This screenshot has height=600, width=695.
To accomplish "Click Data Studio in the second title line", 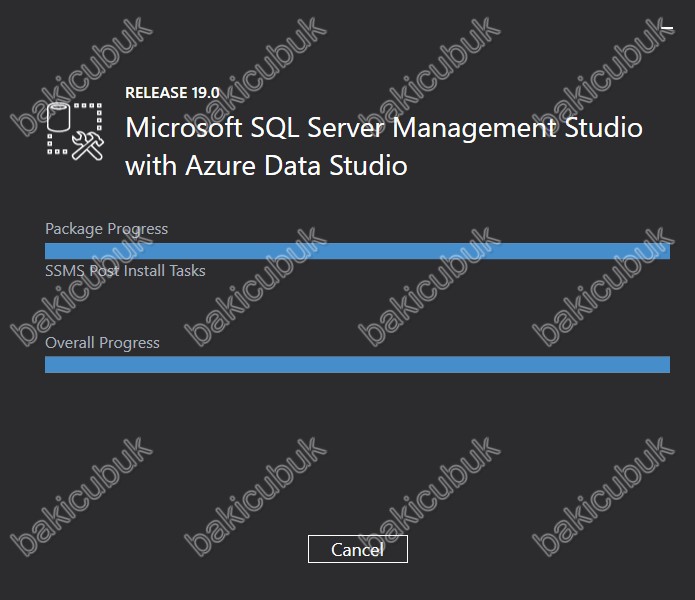I will (x=336, y=166).
